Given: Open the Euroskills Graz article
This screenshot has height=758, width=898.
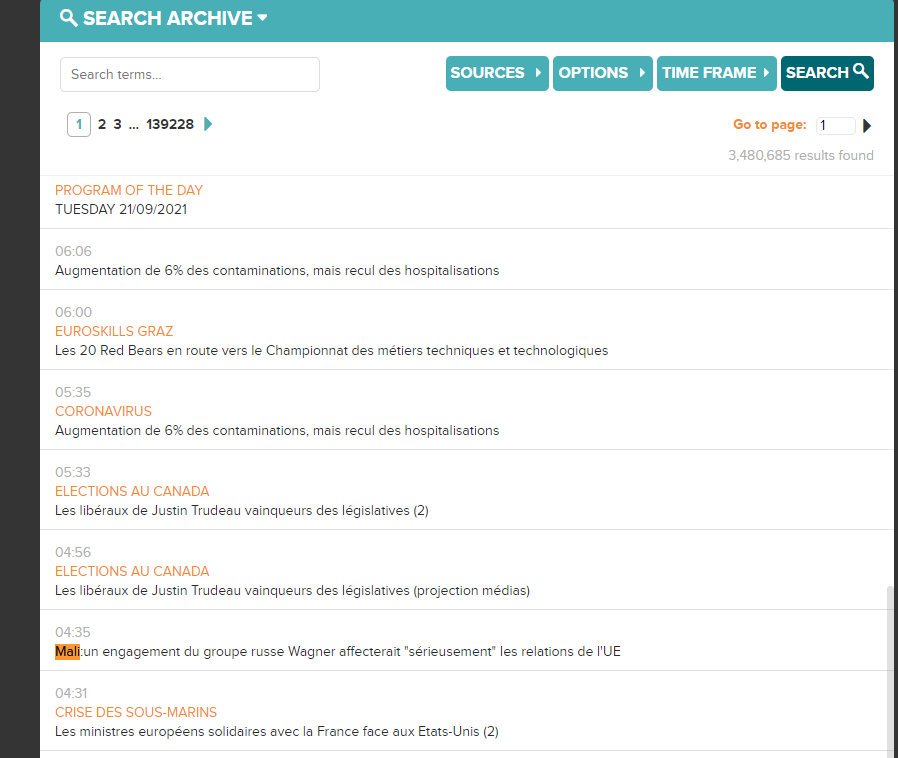Looking at the screenshot, I should pyautogui.click(x=331, y=350).
